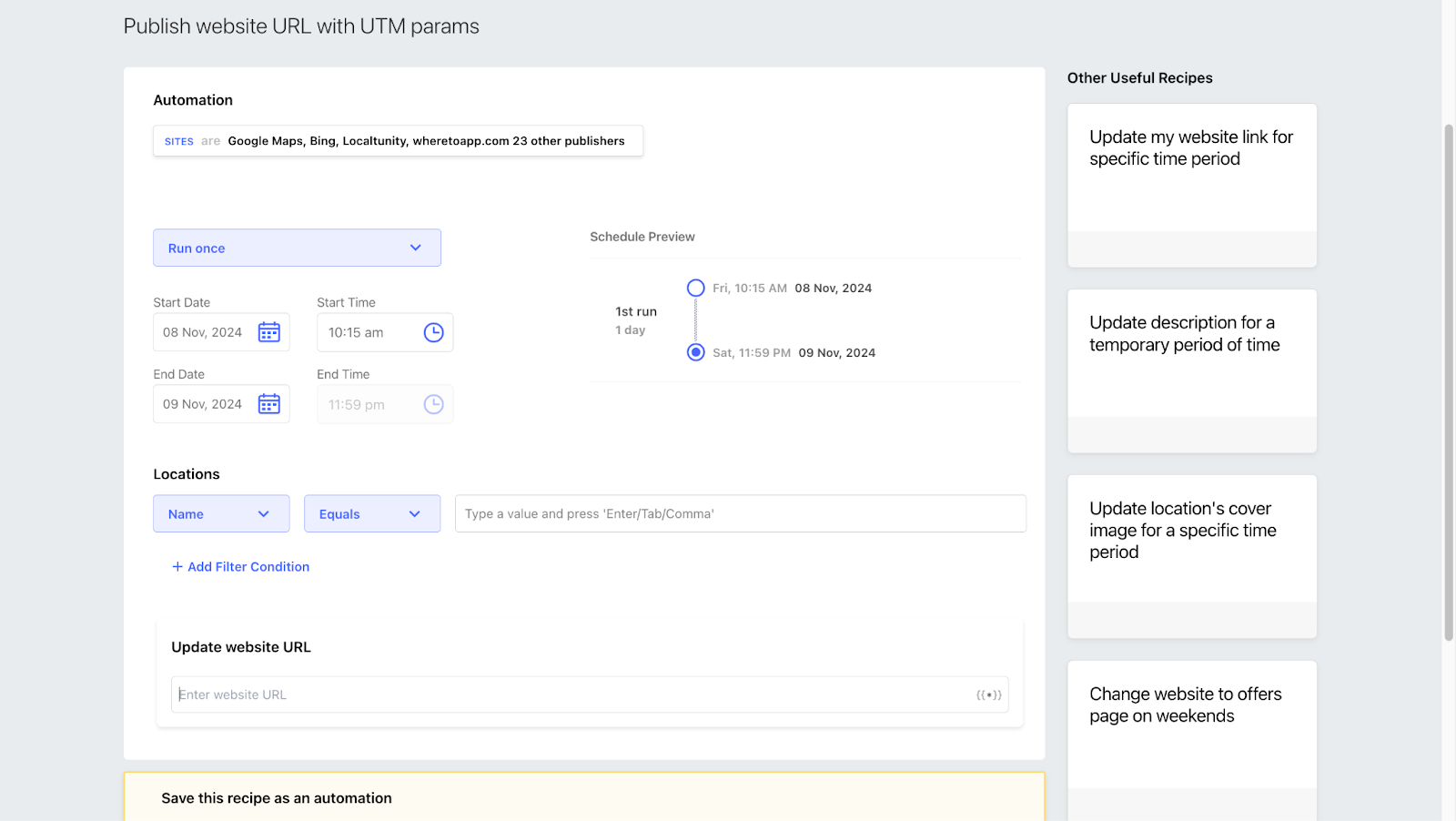Focus the Enter website URL field

click(x=590, y=694)
